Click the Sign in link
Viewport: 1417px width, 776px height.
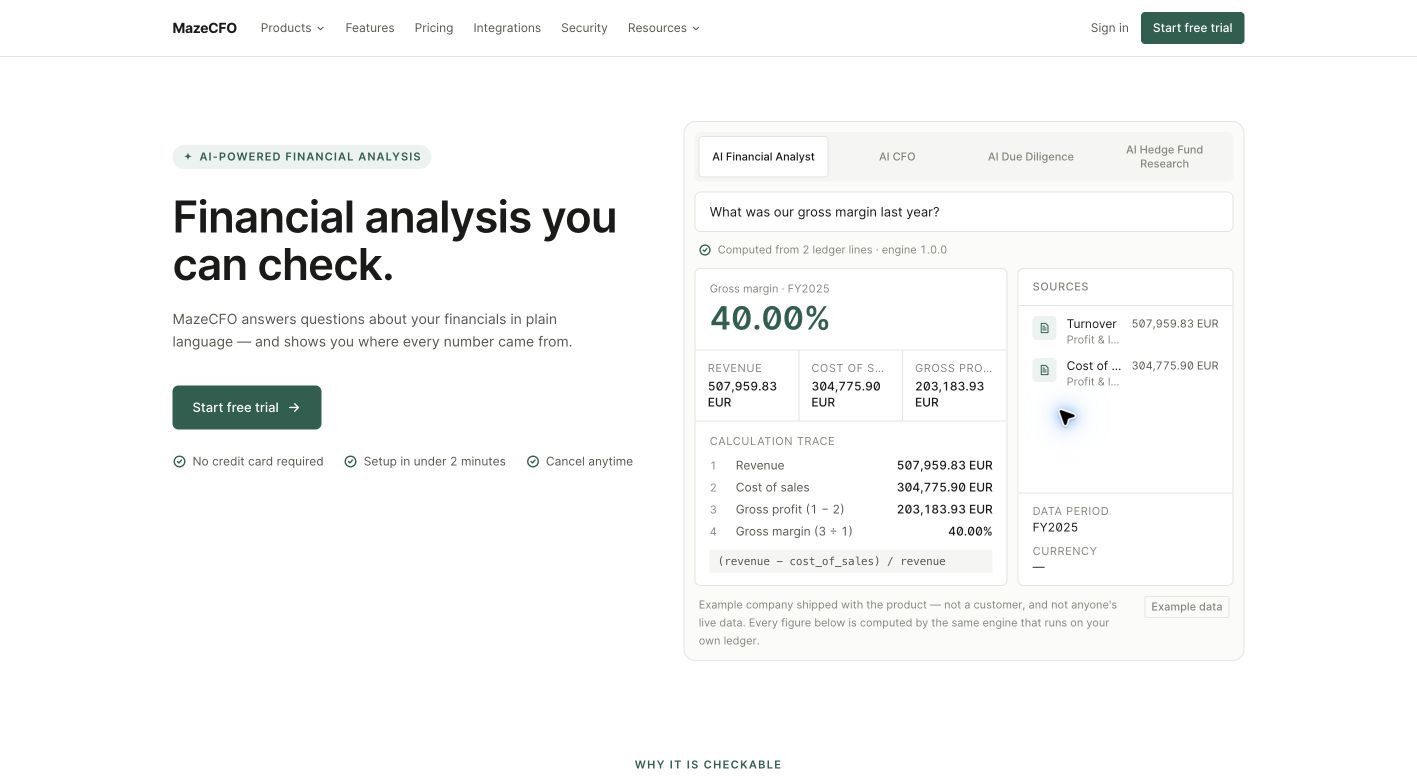(x=1109, y=28)
